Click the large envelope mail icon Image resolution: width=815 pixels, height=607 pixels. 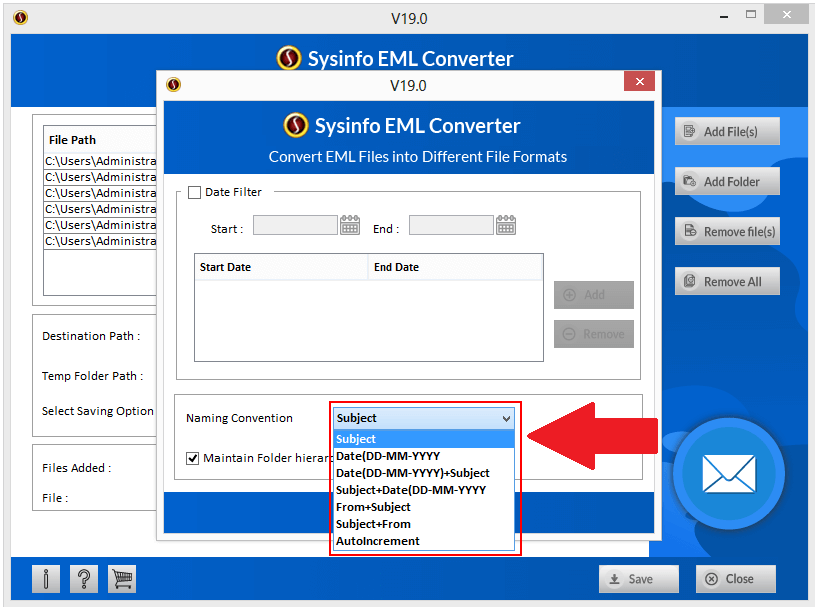(729, 473)
